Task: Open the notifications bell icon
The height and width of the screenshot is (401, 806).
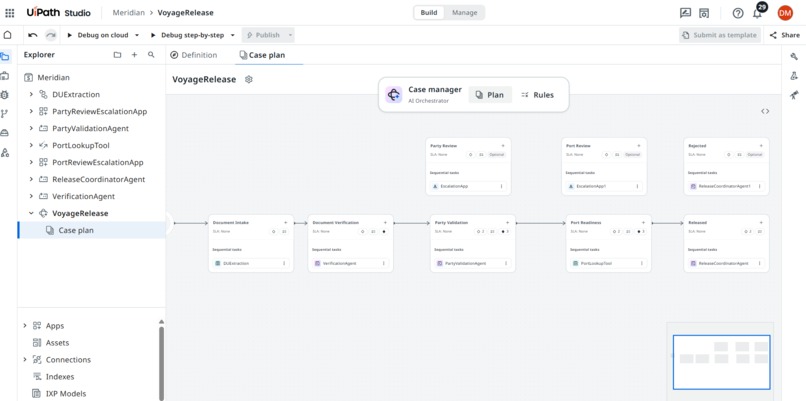Action: [757, 13]
